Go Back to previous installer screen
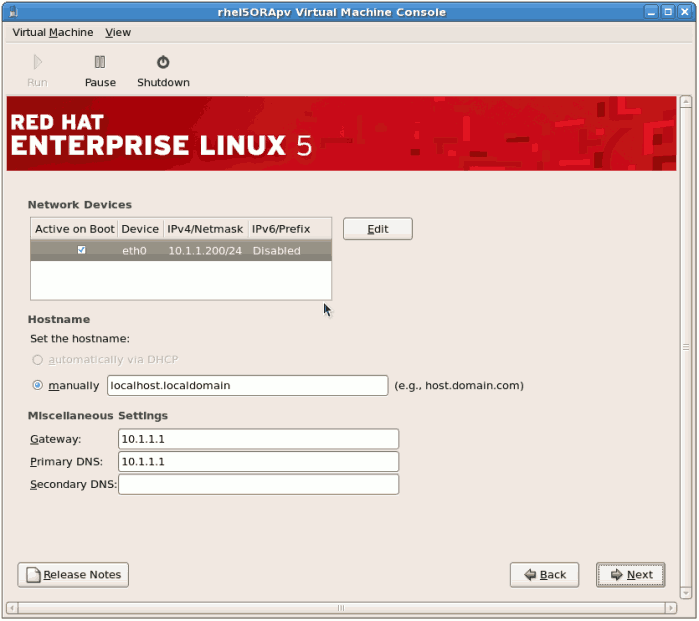 click(544, 575)
